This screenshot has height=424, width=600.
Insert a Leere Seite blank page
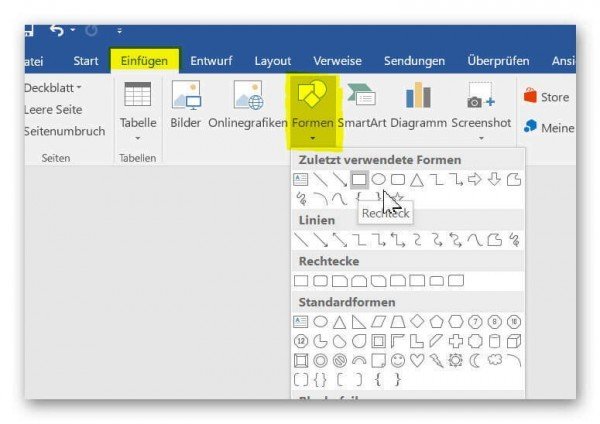pos(53,110)
